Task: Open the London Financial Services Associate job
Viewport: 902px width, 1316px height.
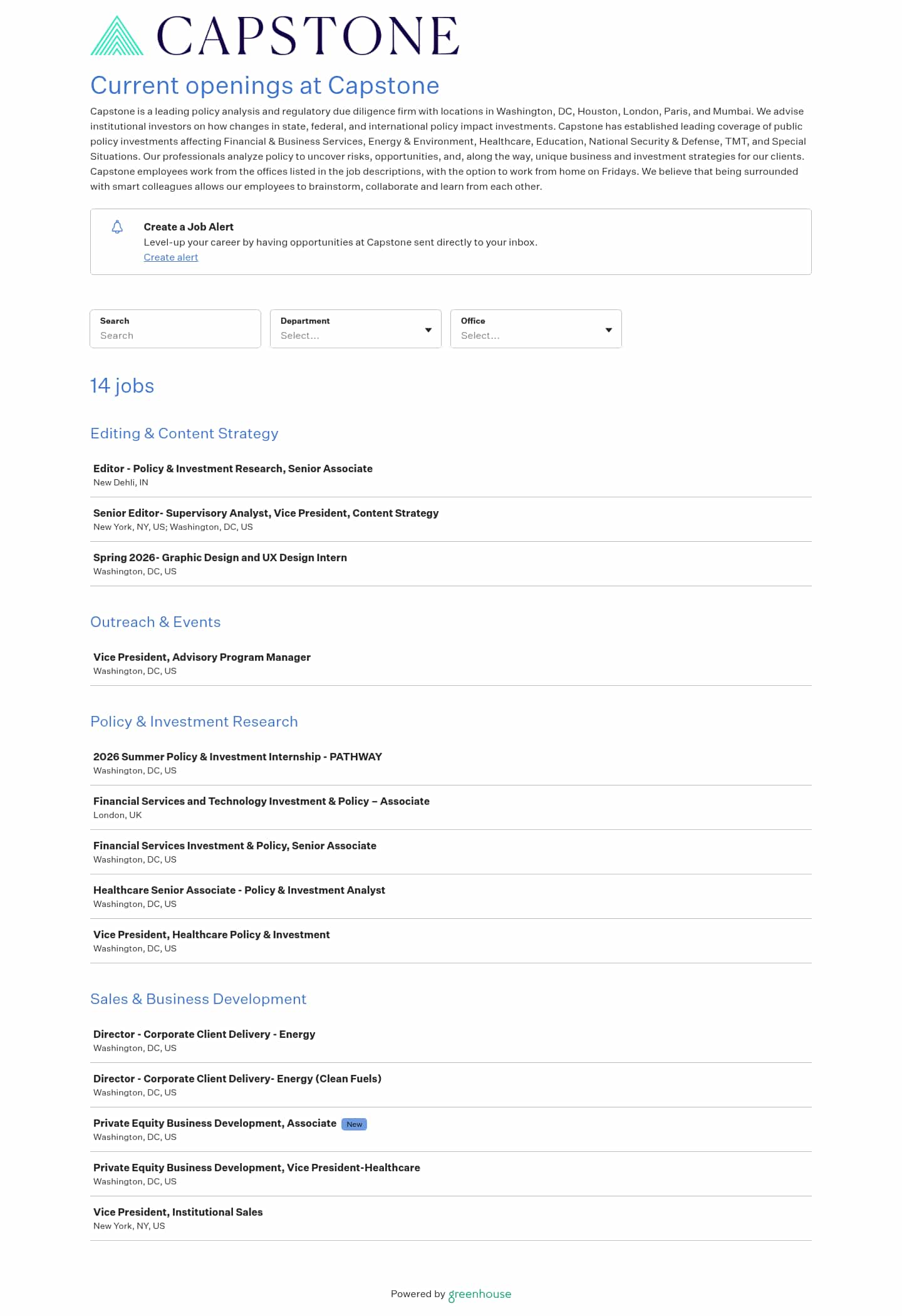Action: (x=261, y=801)
